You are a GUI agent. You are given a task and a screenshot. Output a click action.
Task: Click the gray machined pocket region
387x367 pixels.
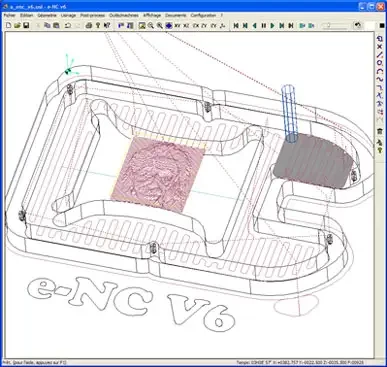[313, 161]
